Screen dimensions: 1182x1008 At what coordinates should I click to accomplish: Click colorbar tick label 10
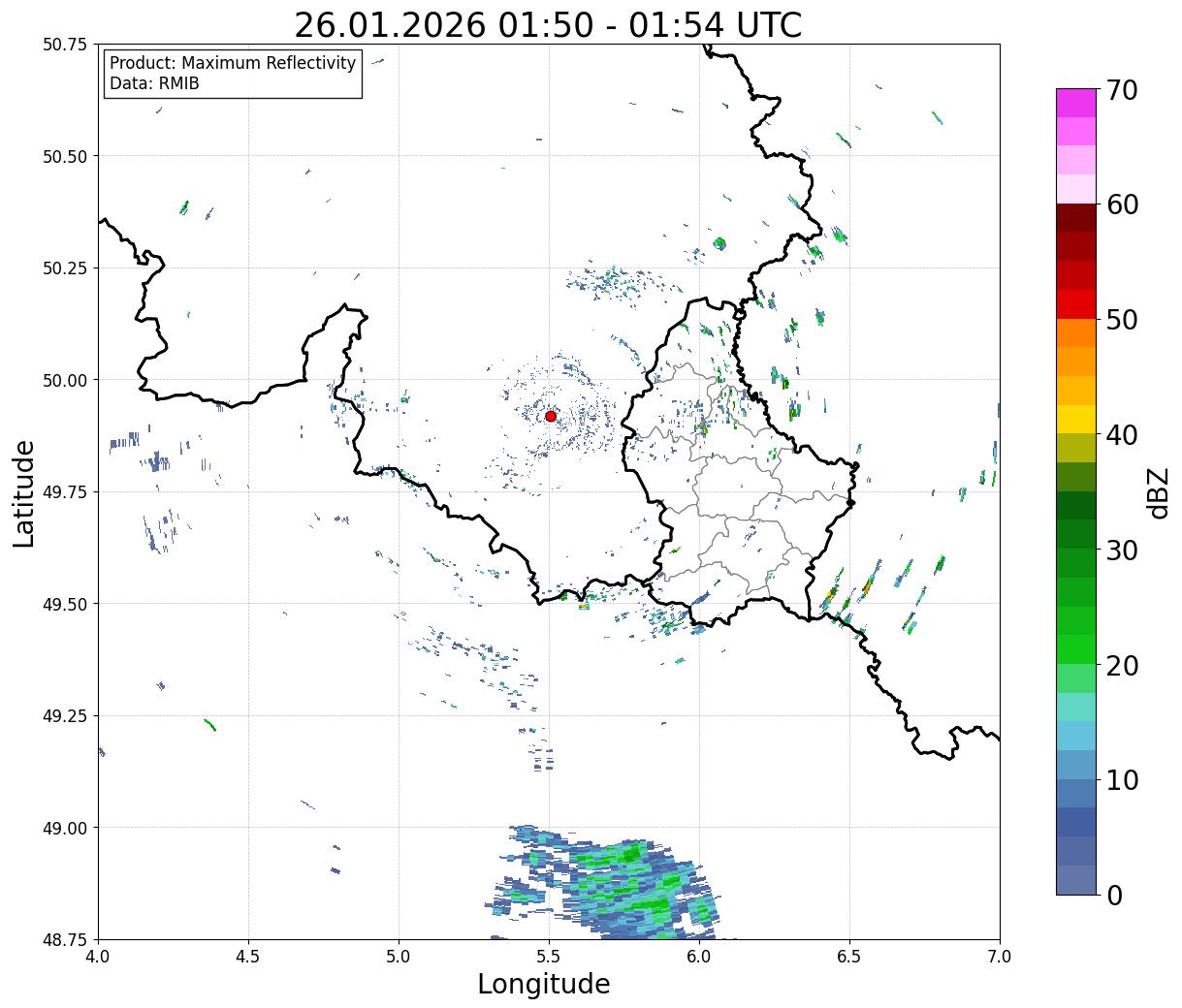(1122, 779)
